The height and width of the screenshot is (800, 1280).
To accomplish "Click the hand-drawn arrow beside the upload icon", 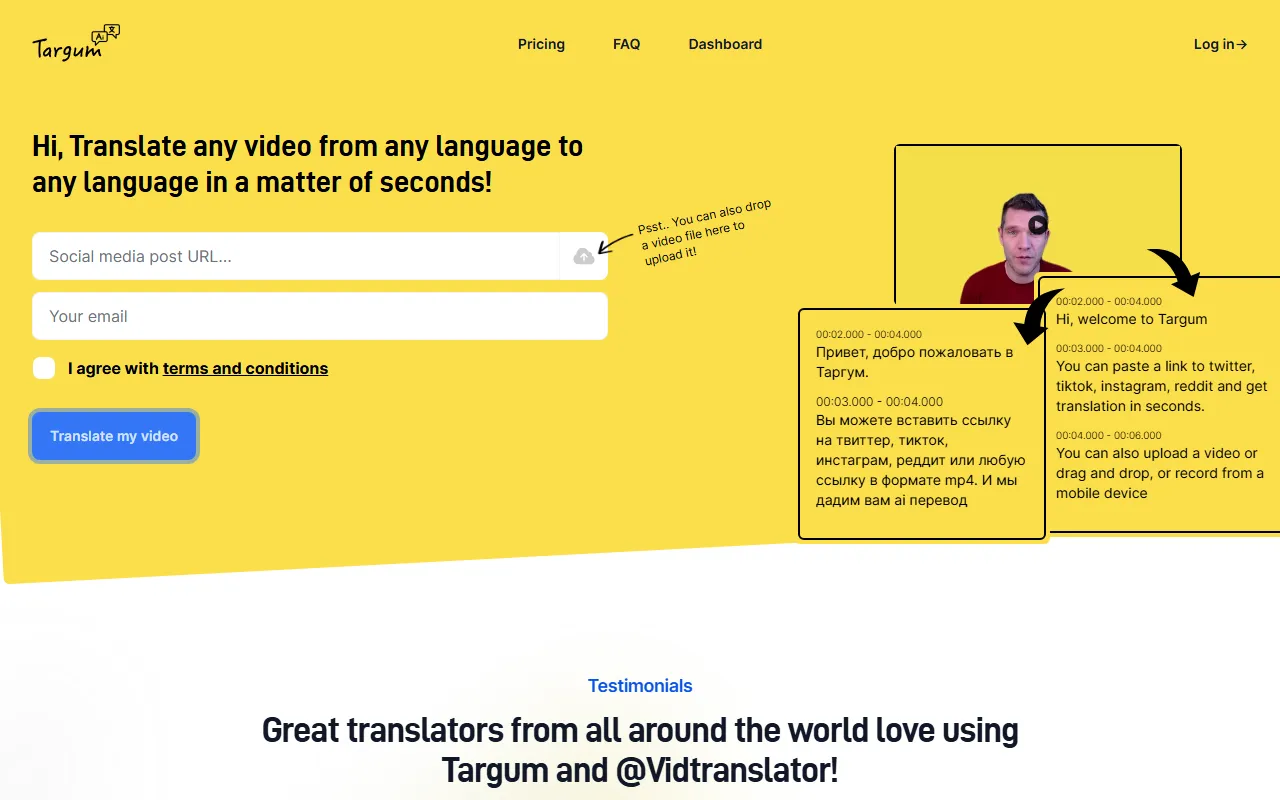I will coord(616,241).
